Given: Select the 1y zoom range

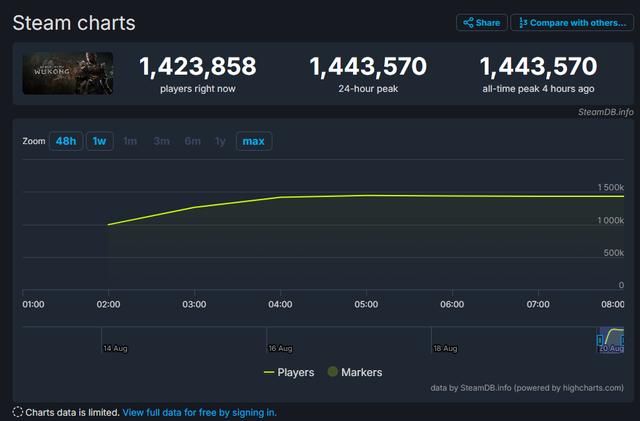Looking at the screenshot, I should click(220, 141).
